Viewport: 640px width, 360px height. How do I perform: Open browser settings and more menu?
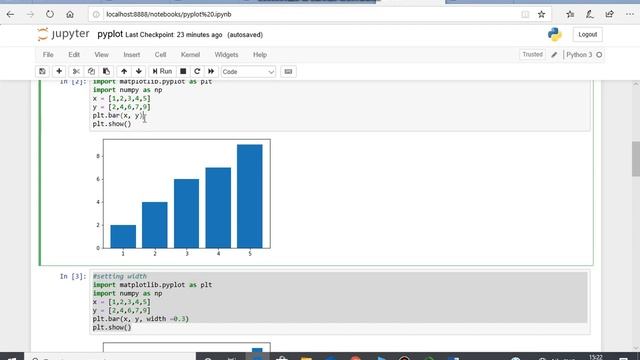click(x=629, y=14)
